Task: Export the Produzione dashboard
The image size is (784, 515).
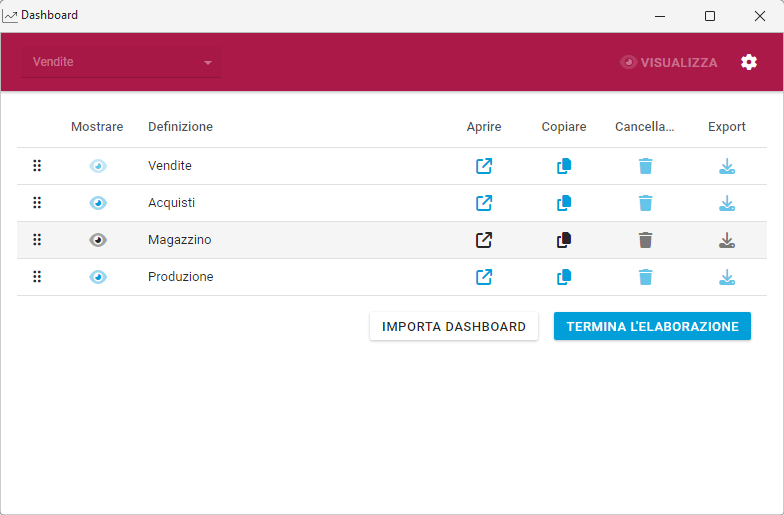Action: click(x=727, y=277)
